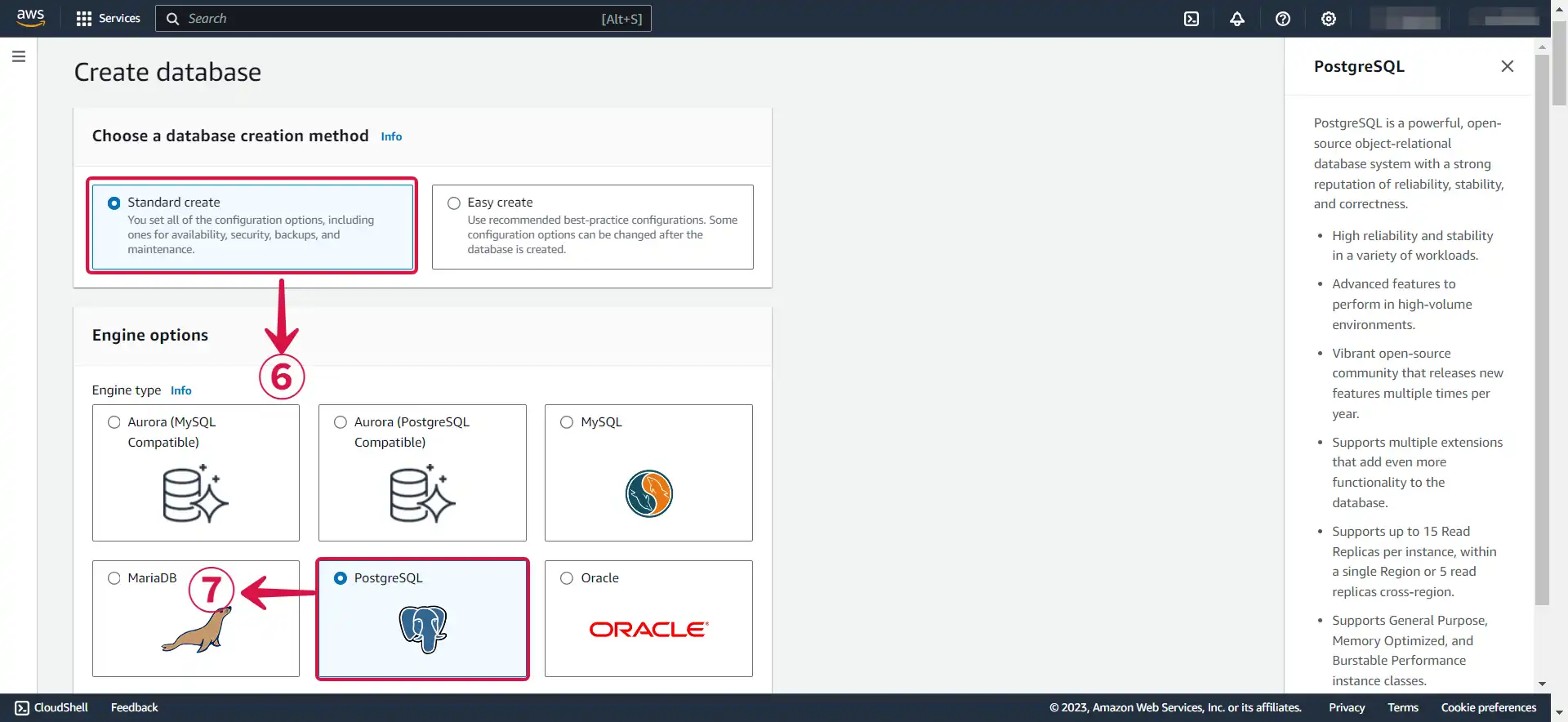Click help panel scroll up arrow
The height and width of the screenshot is (722, 1568).
click(1542, 47)
